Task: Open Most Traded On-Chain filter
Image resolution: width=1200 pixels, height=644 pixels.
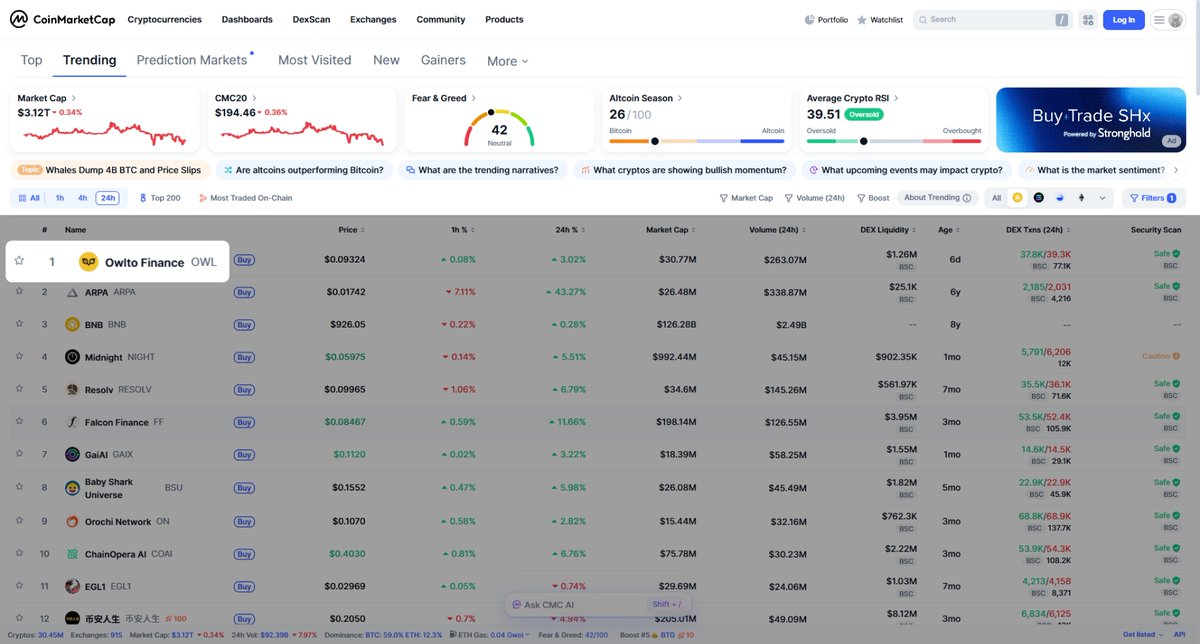Action: [x=245, y=198]
